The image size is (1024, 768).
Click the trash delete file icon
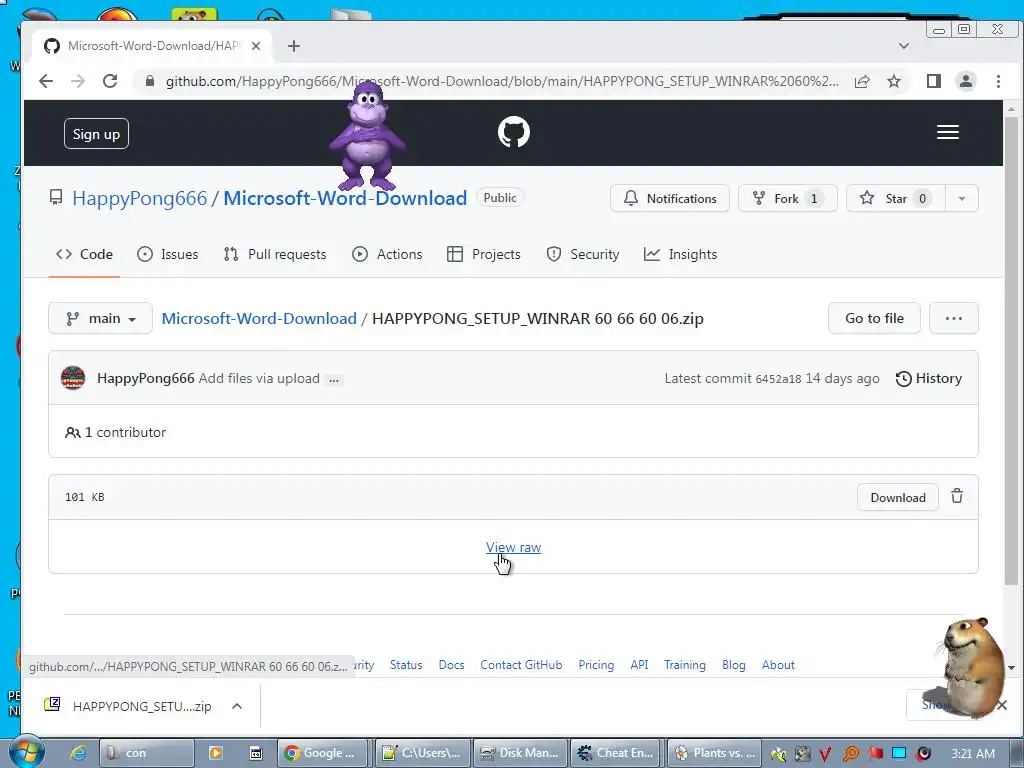coord(957,496)
